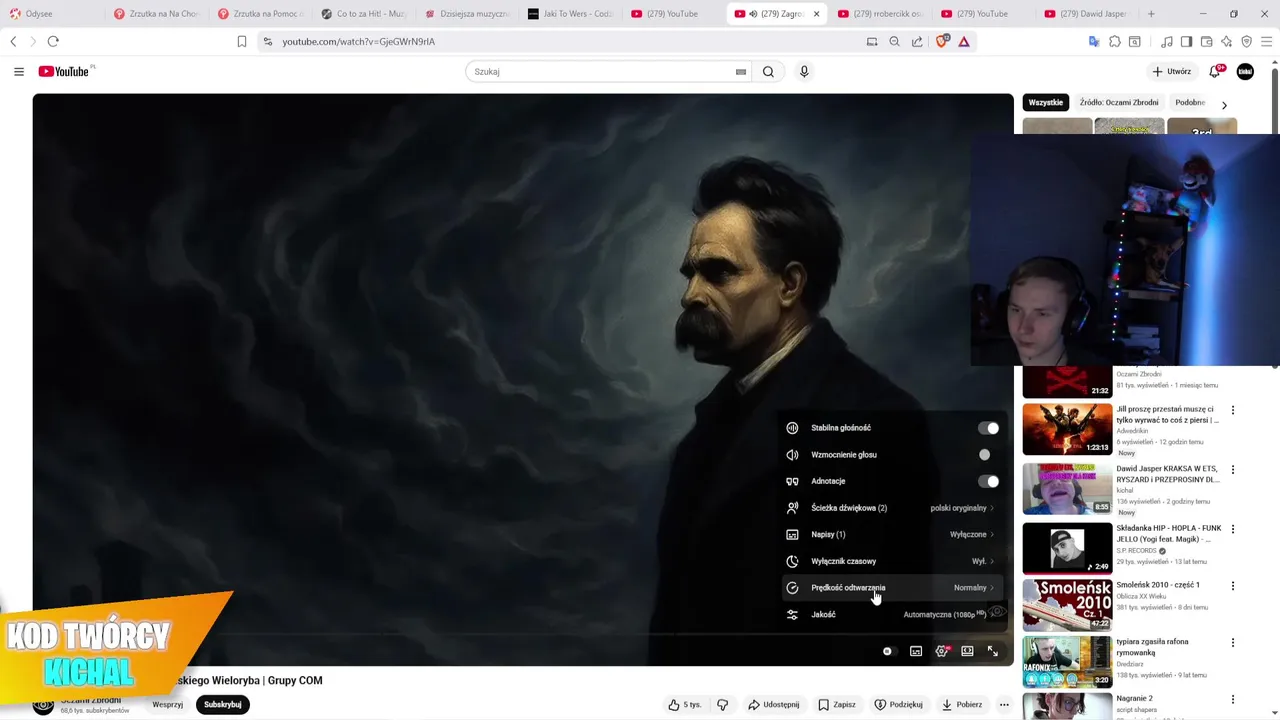Open the Google Translate extension icon
This screenshot has width=1280, height=720.
pyautogui.click(x=1094, y=41)
